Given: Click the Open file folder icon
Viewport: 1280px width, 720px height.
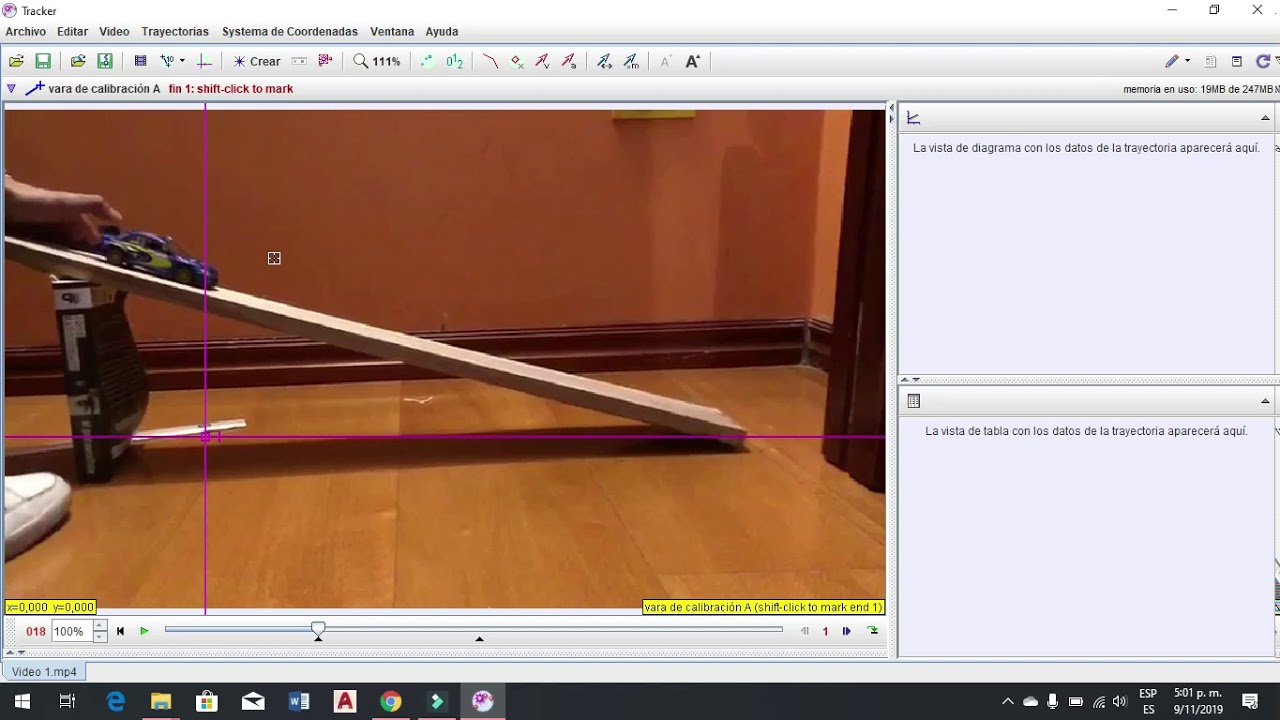Looking at the screenshot, I should [16, 61].
